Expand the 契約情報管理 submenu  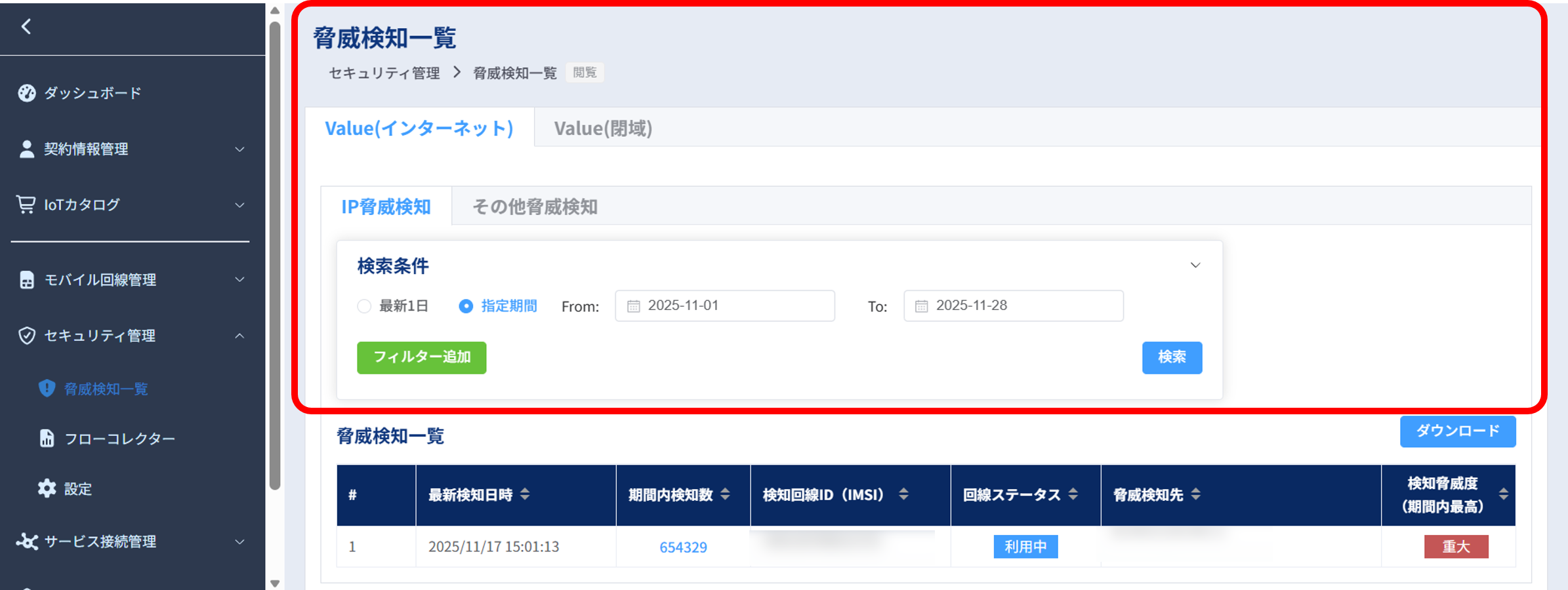tap(239, 149)
